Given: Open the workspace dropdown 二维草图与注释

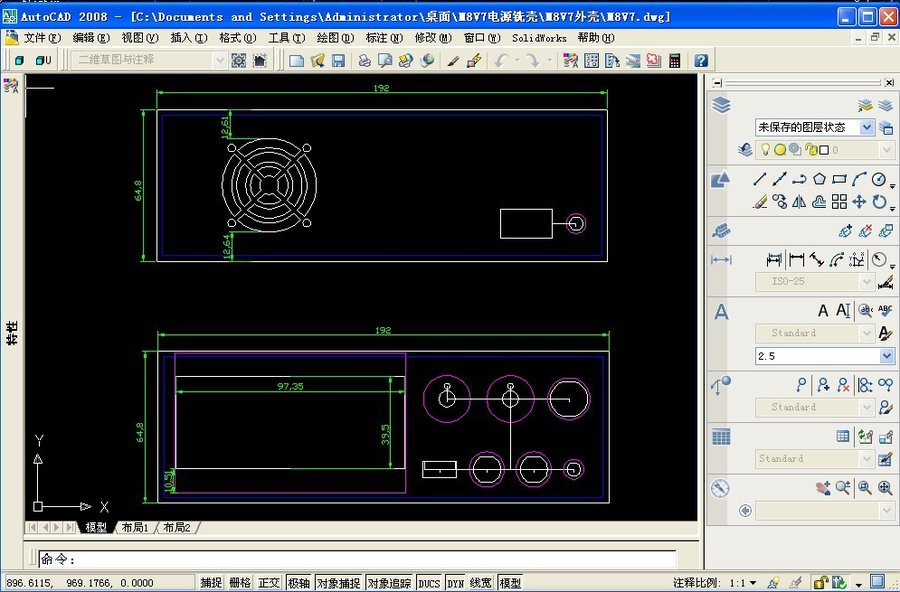Looking at the screenshot, I should pyautogui.click(x=149, y=60).
